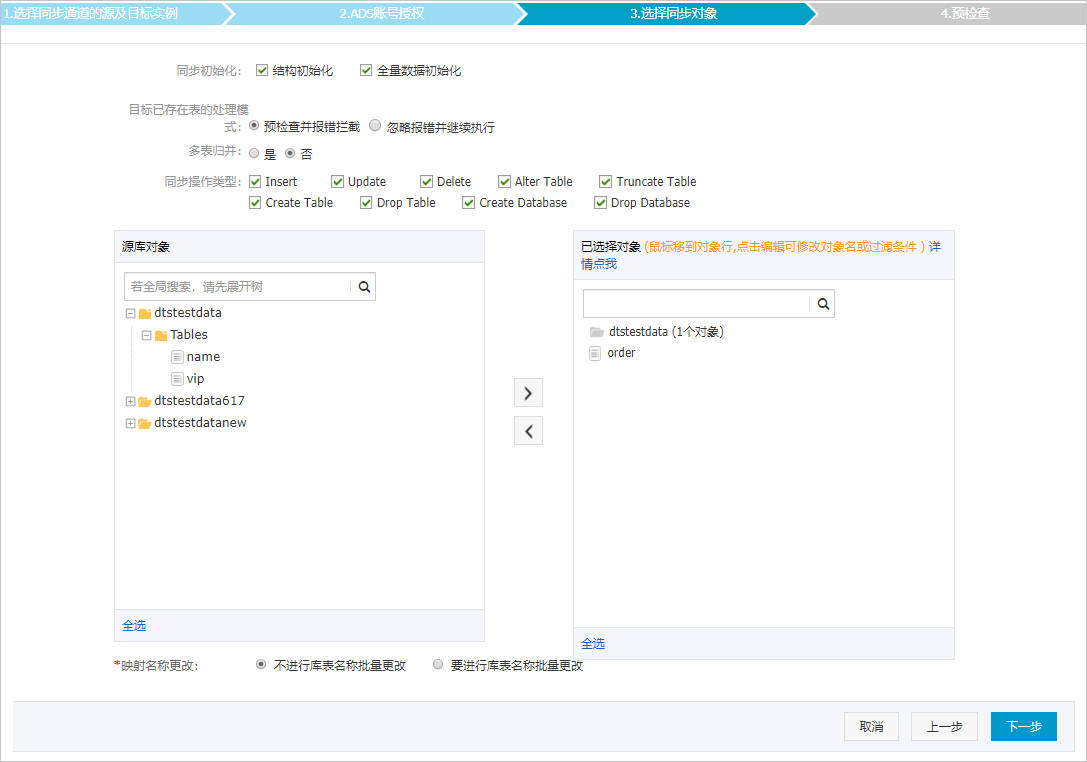Image resolution: width=1087 pixels, height=762 pixels.
Task: Toggle the Truncate Table checkbox
Action: [606, 182]
